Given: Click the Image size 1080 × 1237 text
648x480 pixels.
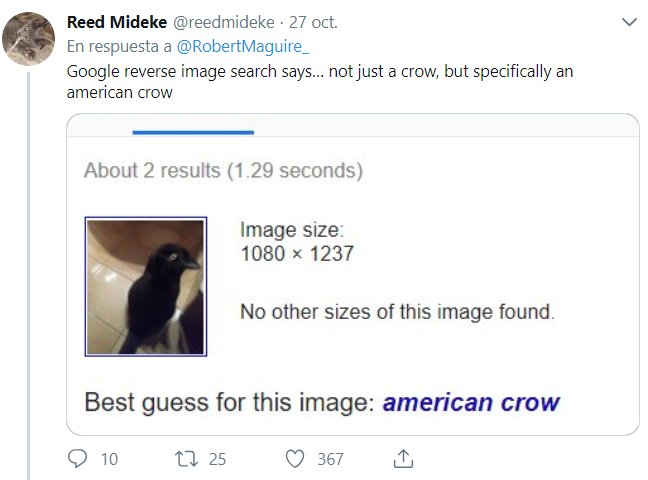Looking at the screenshot, I should click(x=296, y=242).
